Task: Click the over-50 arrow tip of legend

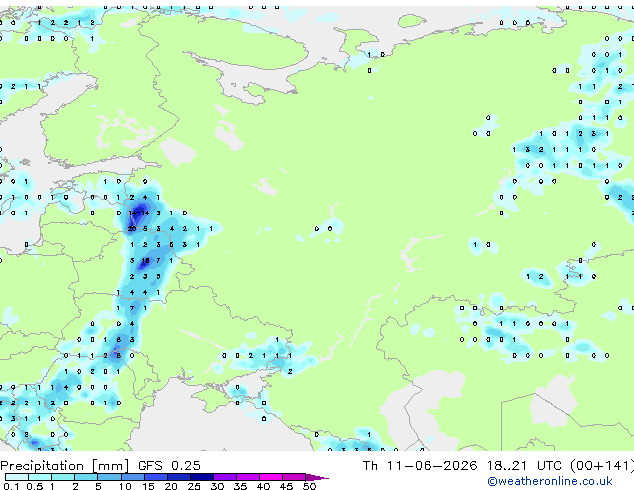Action: click(x=317, y=477)
